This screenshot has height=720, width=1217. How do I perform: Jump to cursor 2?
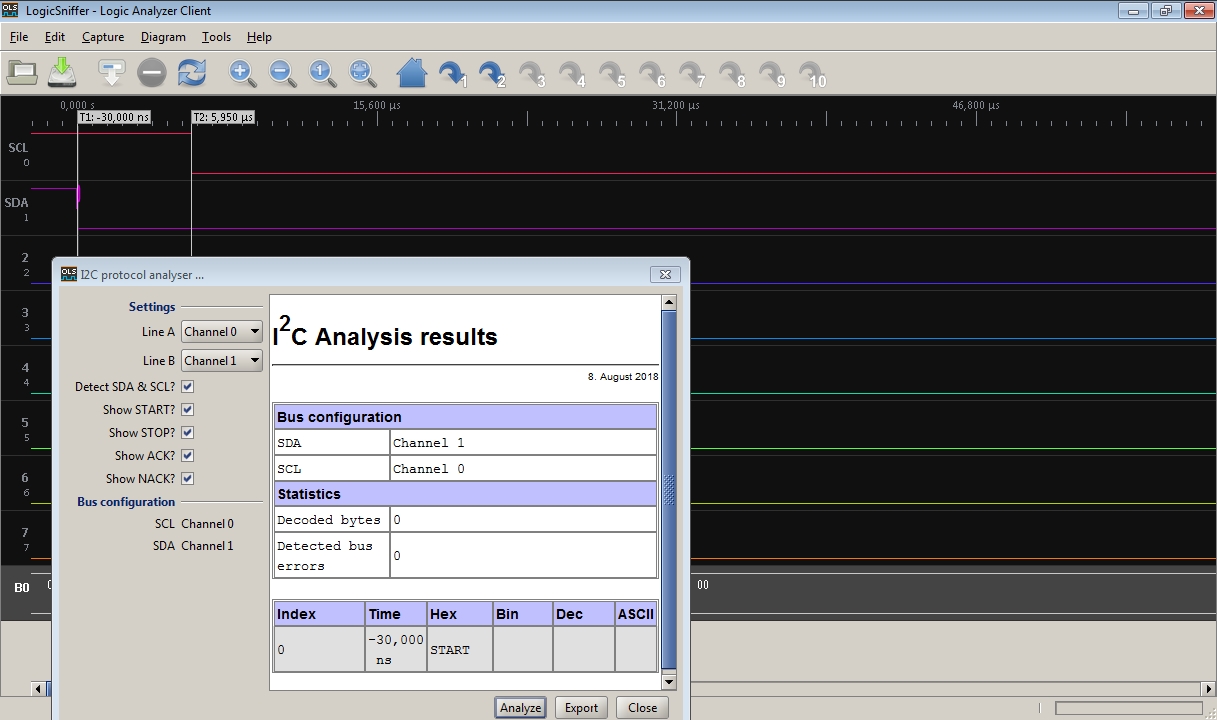pyautogui.click(x=492, y=74)
